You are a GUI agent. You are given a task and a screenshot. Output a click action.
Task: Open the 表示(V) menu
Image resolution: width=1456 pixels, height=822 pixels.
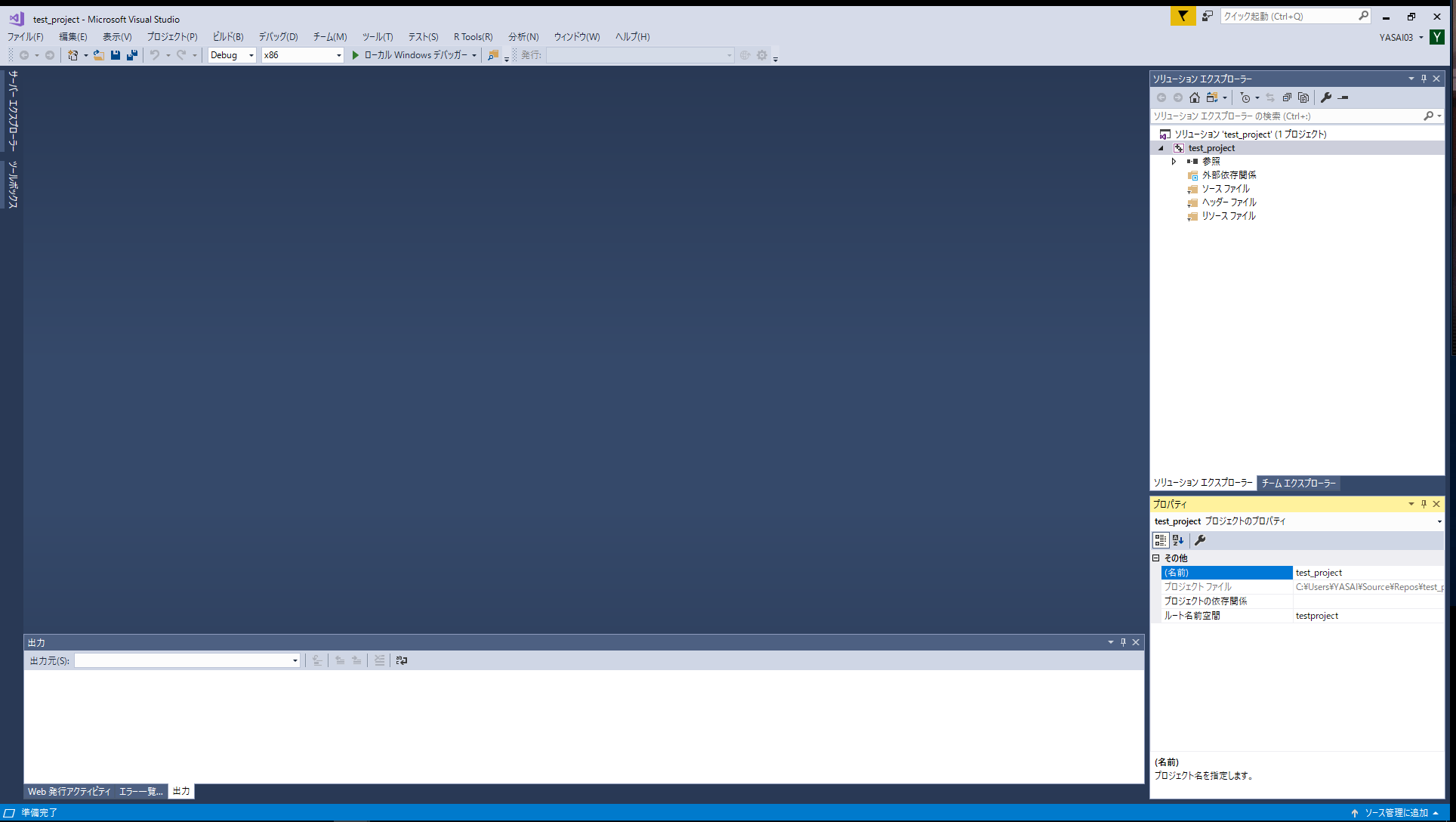(117, 37)
